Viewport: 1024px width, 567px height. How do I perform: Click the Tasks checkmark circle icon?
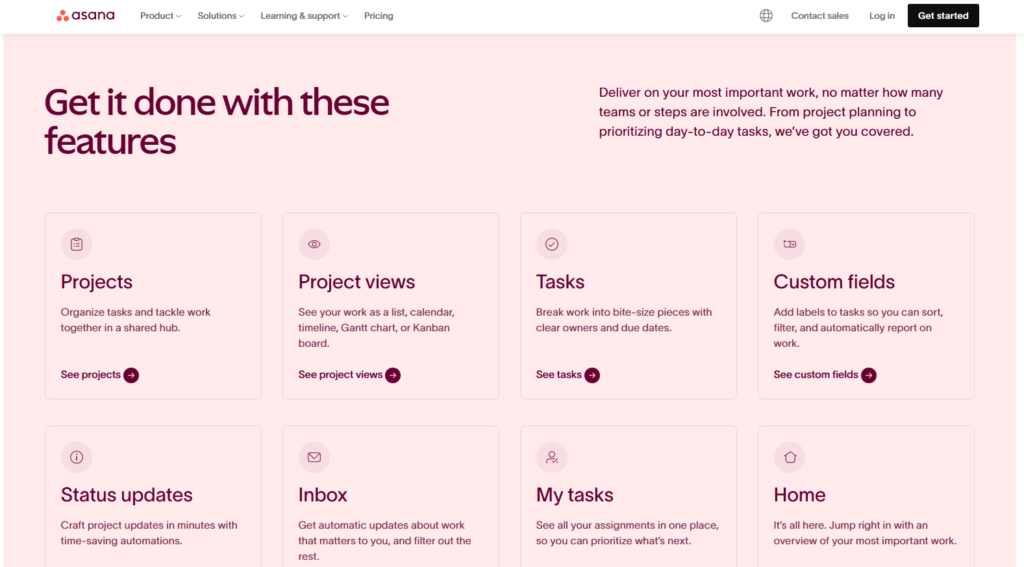tap(551, 244)
